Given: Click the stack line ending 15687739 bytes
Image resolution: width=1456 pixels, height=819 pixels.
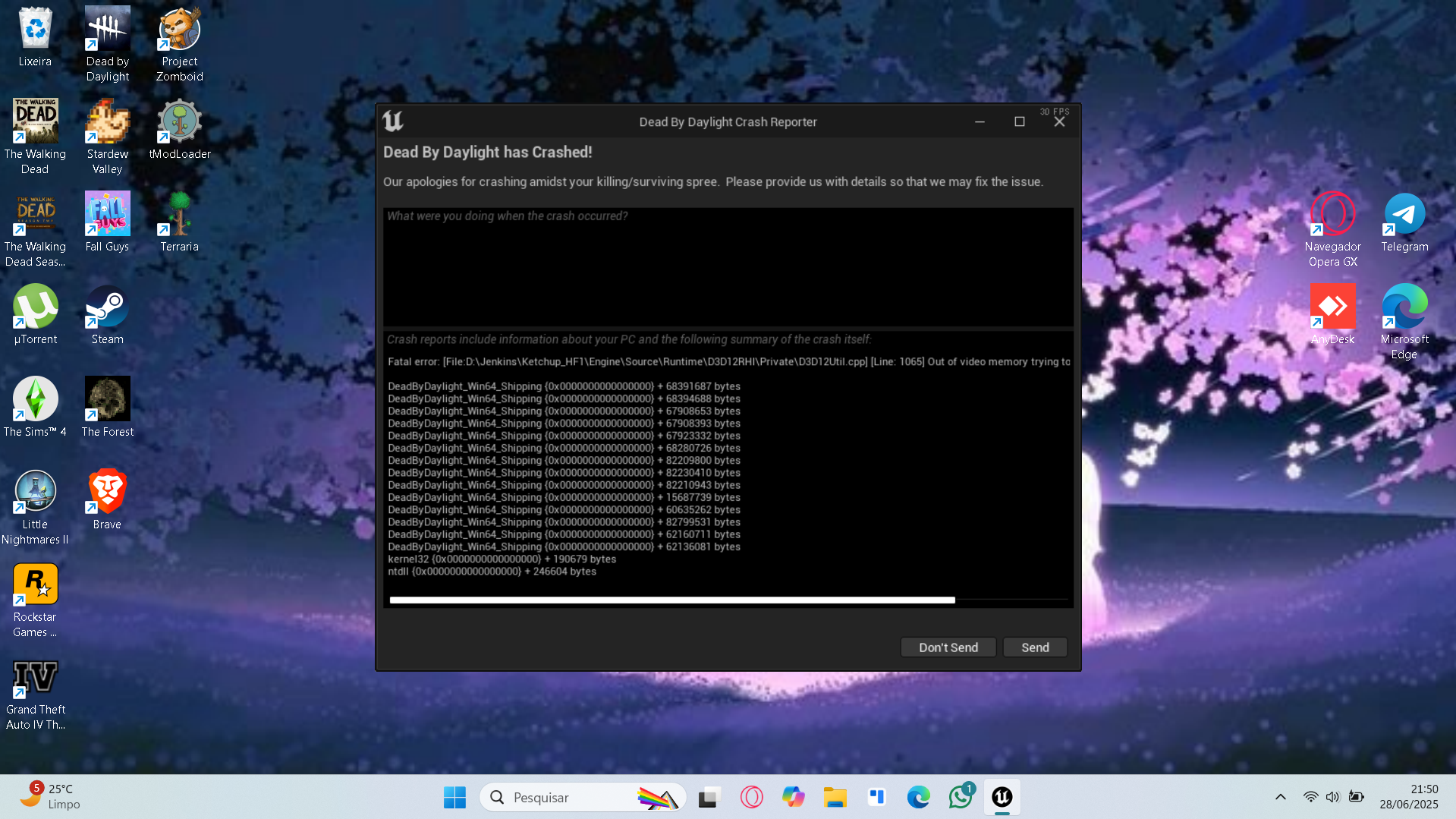Looking at the screenshot, I should 564,498.
